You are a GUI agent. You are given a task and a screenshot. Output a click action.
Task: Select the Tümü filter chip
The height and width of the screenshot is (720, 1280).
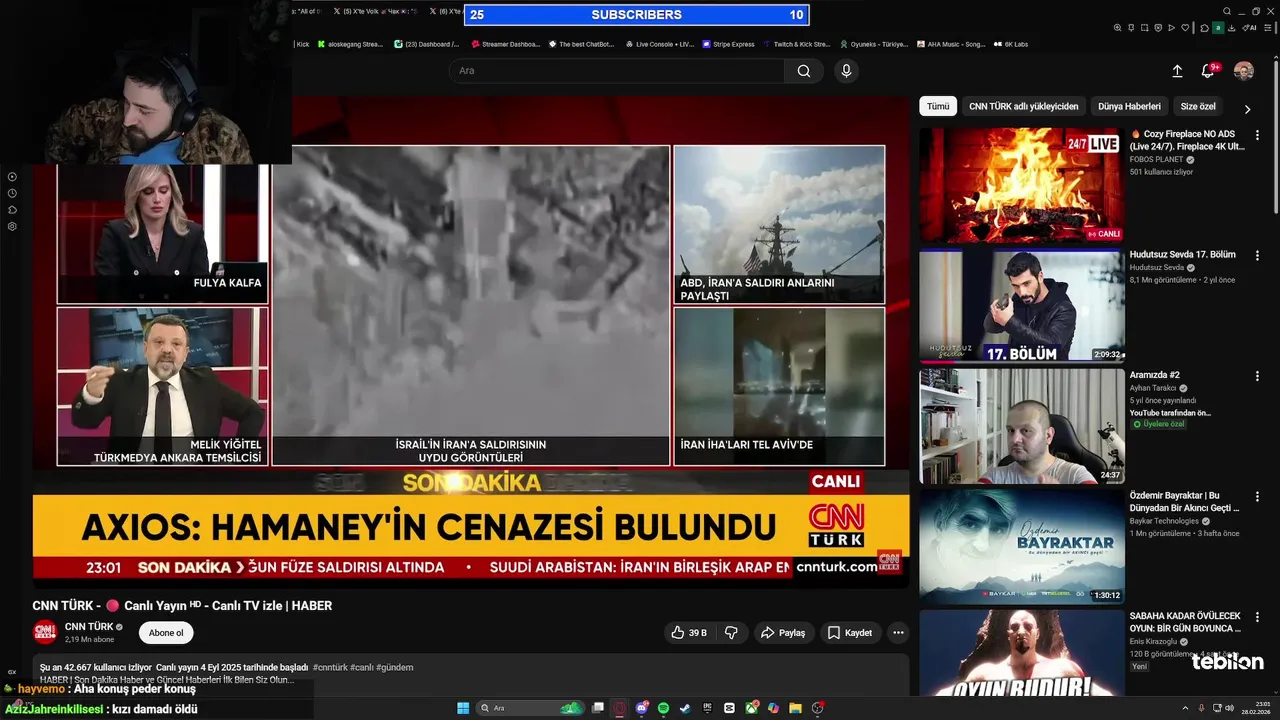point(938,106)
